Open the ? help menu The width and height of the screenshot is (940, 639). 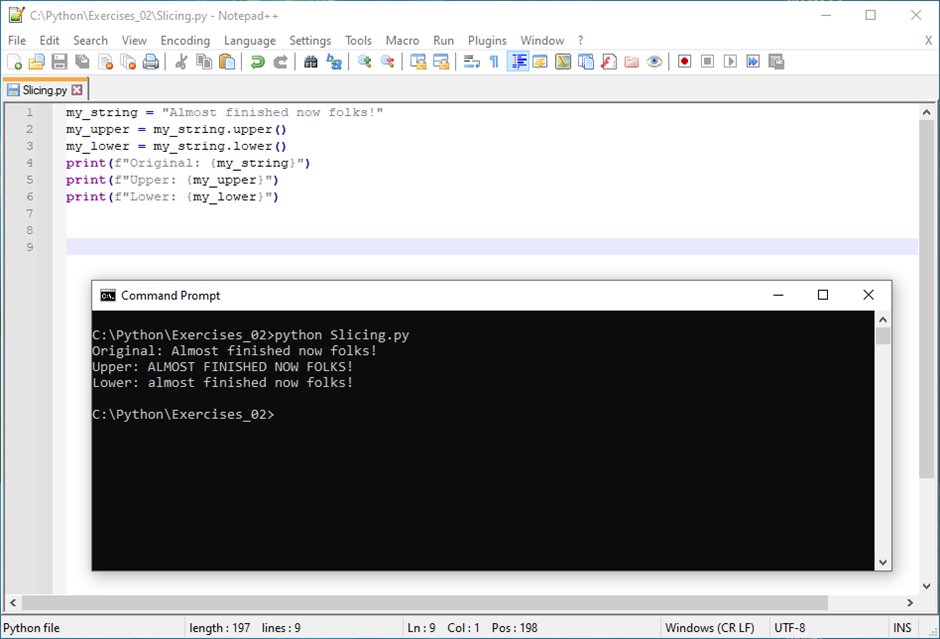tap(580, 40)
